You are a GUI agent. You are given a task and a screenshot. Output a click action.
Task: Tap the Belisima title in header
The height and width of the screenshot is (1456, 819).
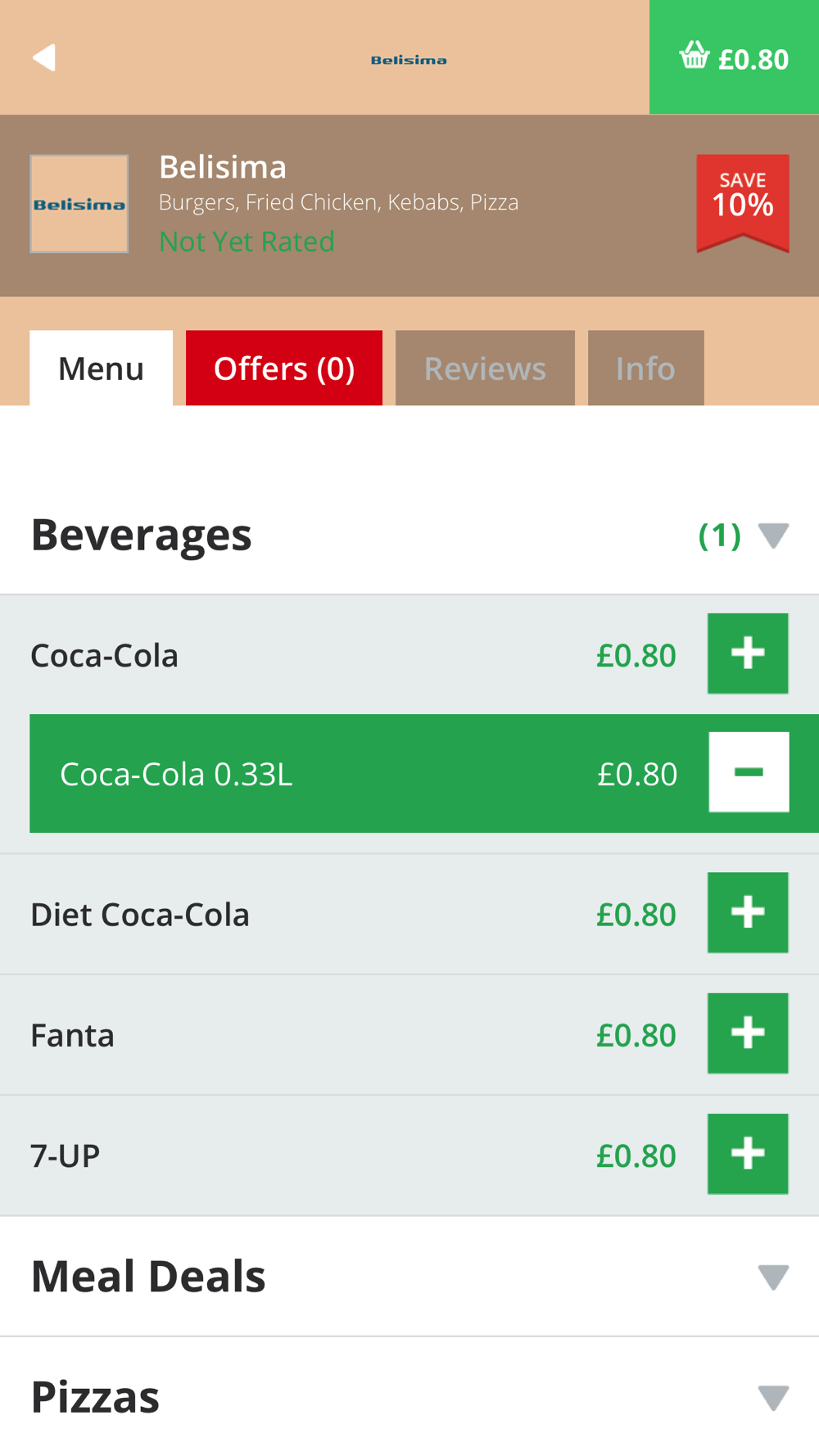click(x=409, y=60)
